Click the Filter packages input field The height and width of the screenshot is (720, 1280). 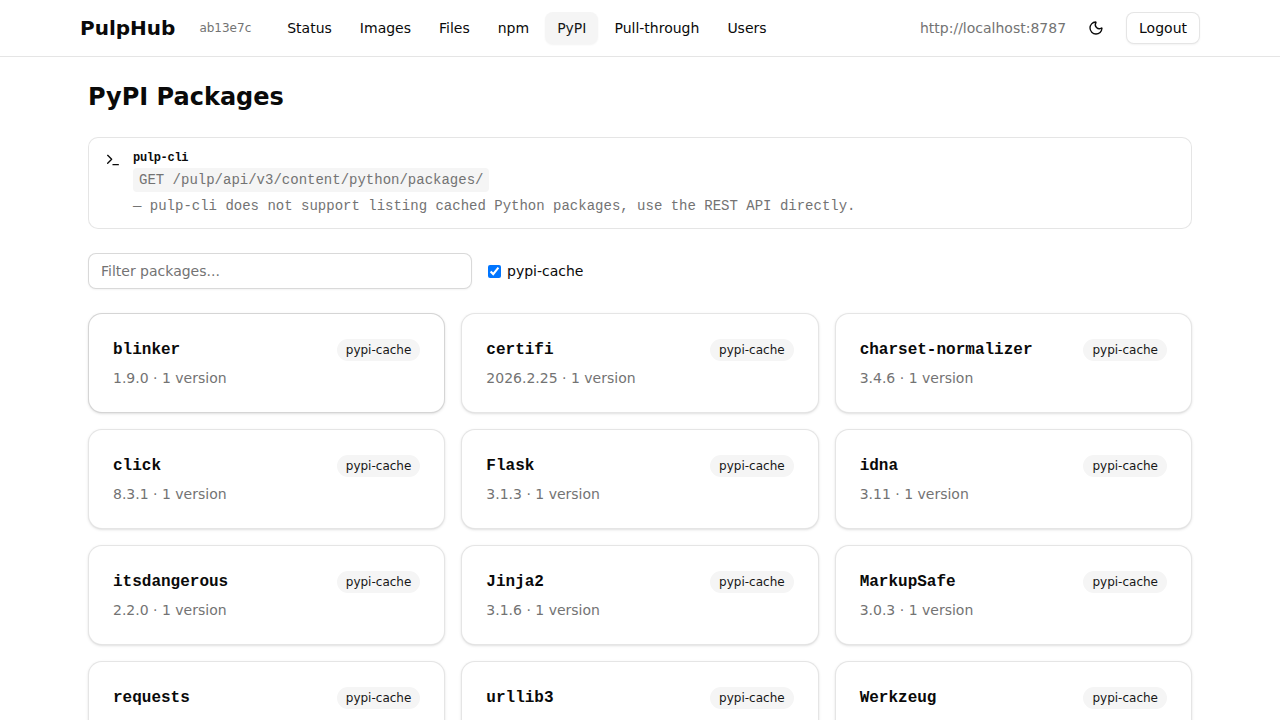(x=279, y=271)
